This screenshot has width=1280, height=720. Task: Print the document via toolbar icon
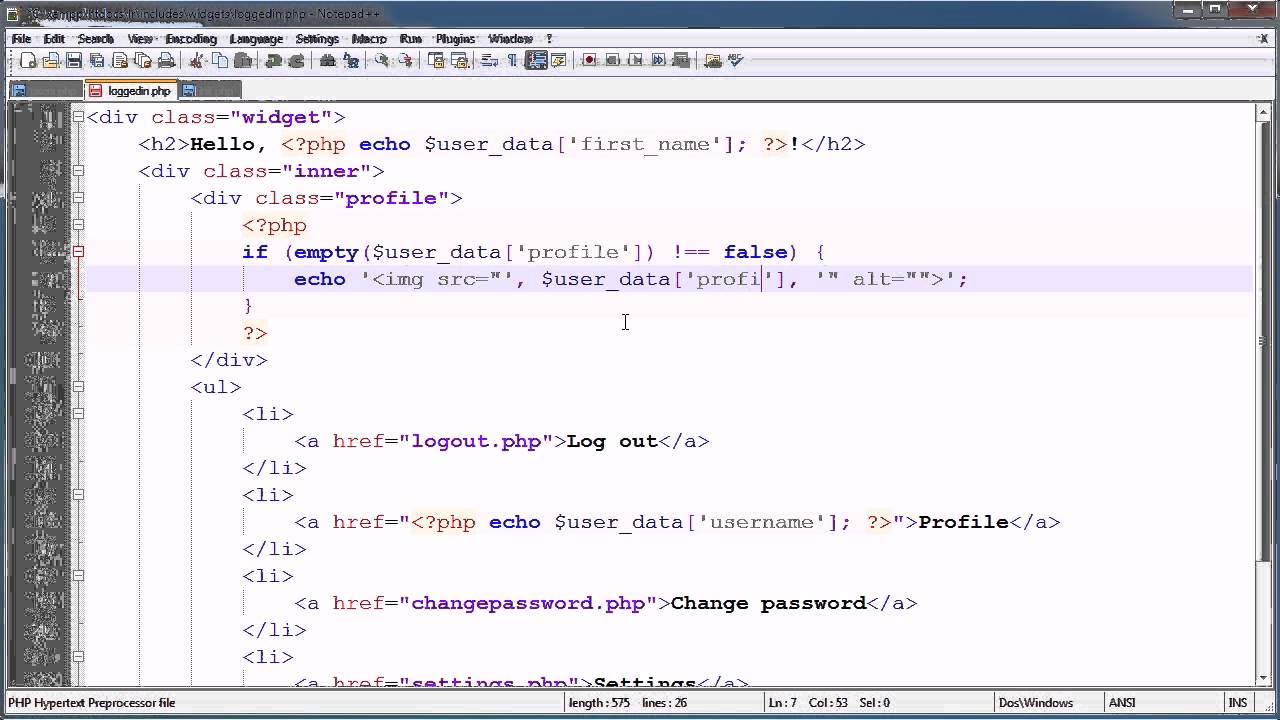(166, 61)
